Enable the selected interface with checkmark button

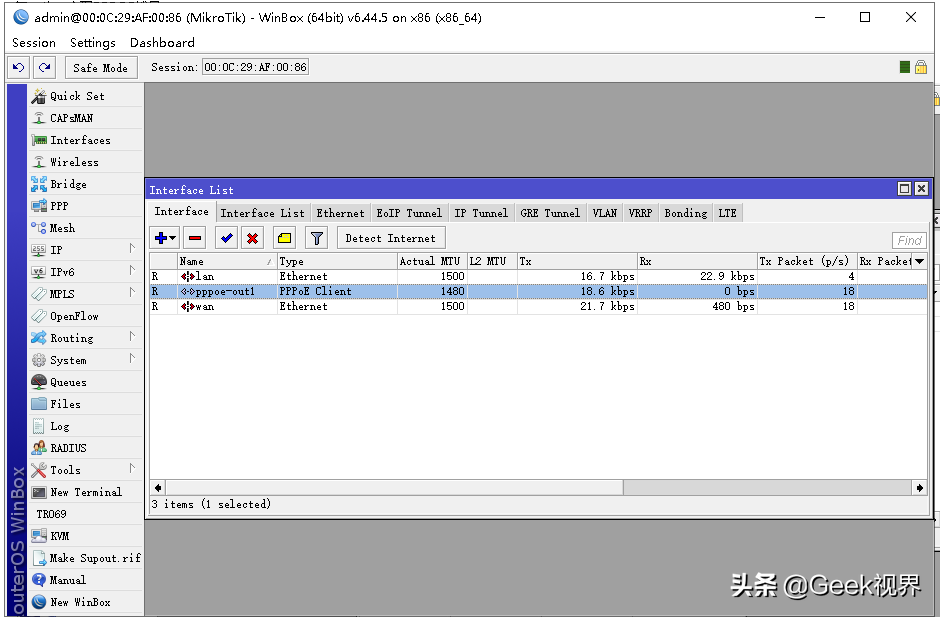[227, 238]
